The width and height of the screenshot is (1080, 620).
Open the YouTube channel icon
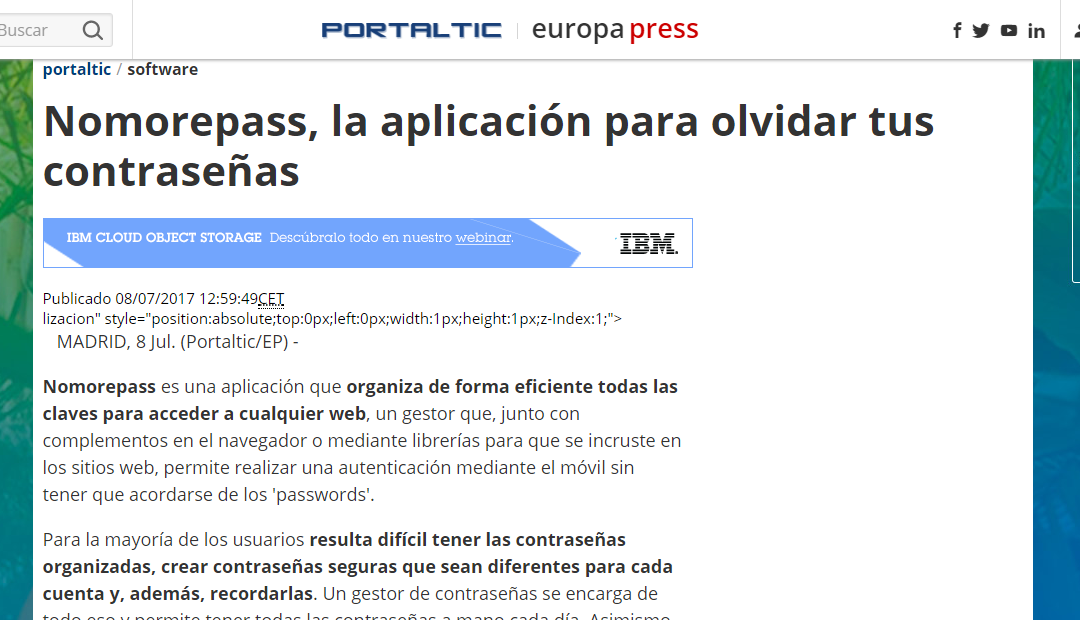coord(1009,30)
